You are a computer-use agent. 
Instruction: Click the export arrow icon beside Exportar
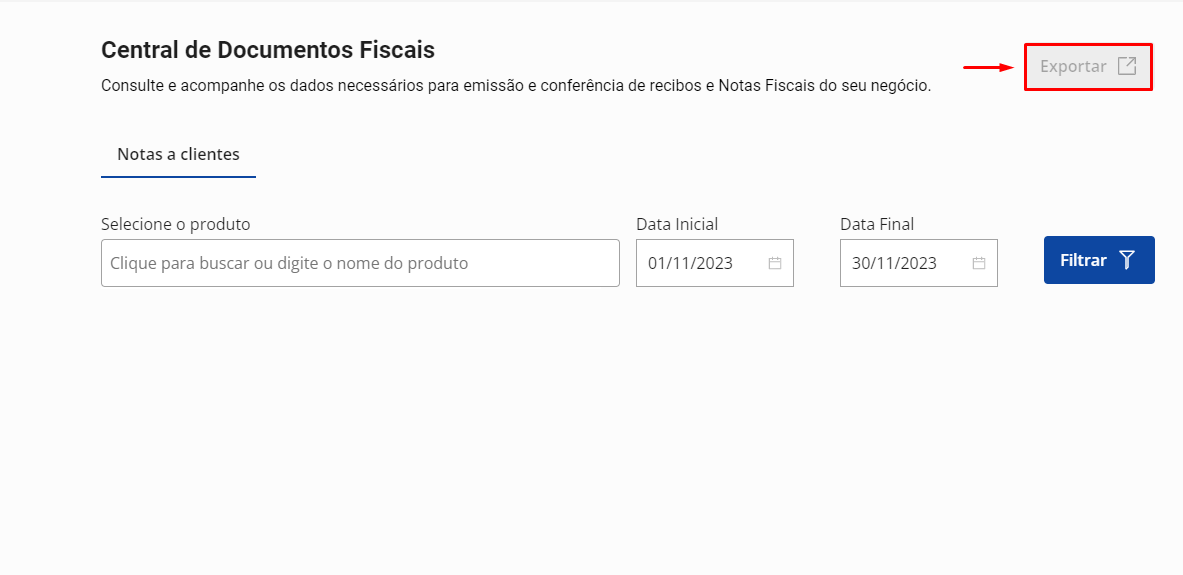pyautogui.click(x=1127, y=66)
